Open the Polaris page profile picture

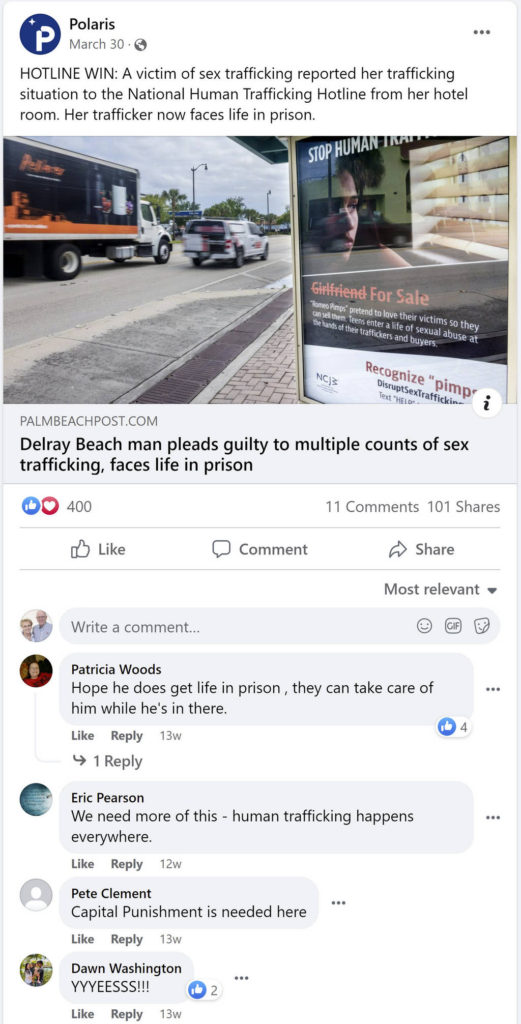pos(40,34)
